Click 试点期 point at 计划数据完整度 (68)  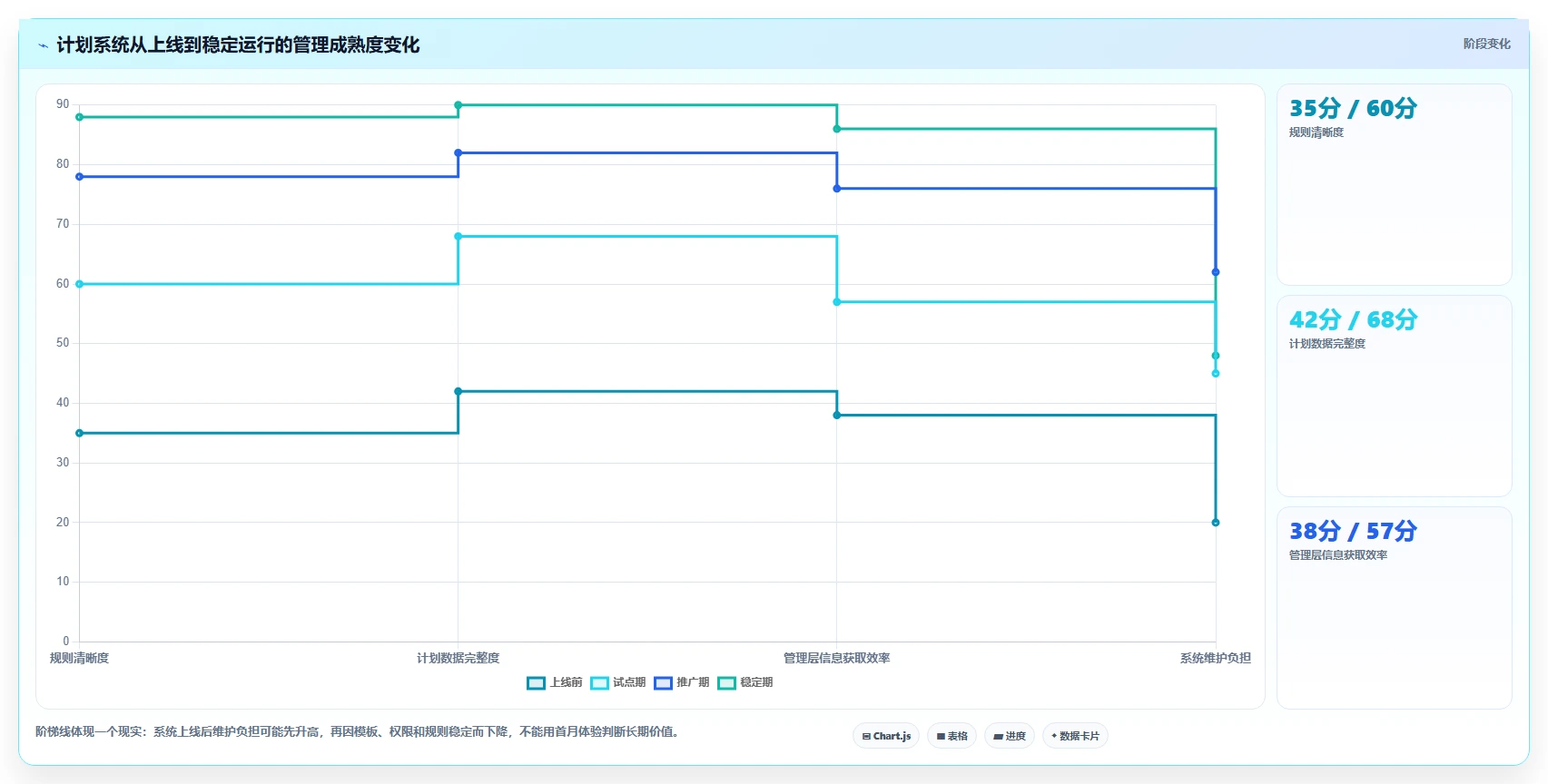tap(458, 237)
